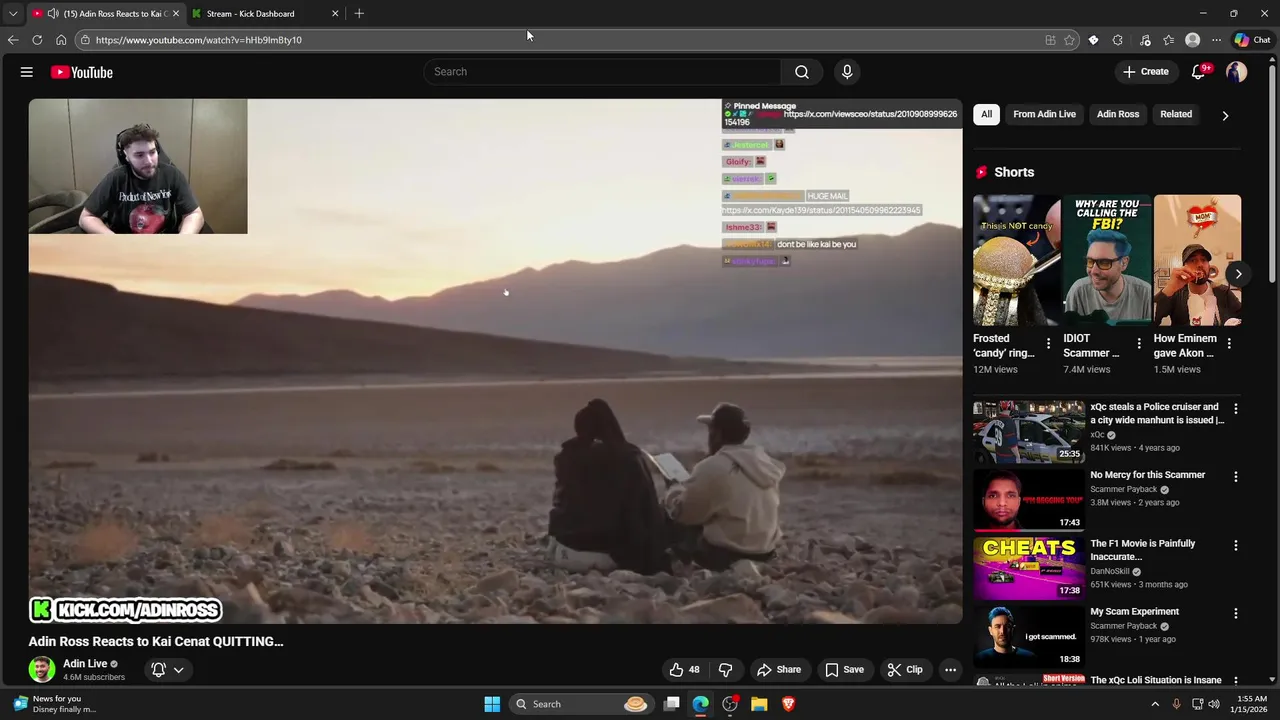Open the IDIOT Scammer short thumbnail
This screenshot has height=720, width=1280.
coord(1107,260)
